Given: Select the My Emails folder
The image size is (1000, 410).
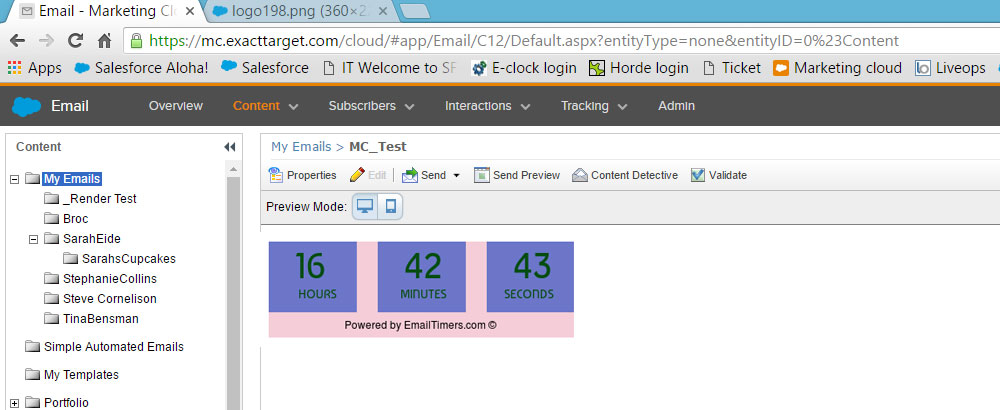Looking at the screenshot, I should (71, 179).
